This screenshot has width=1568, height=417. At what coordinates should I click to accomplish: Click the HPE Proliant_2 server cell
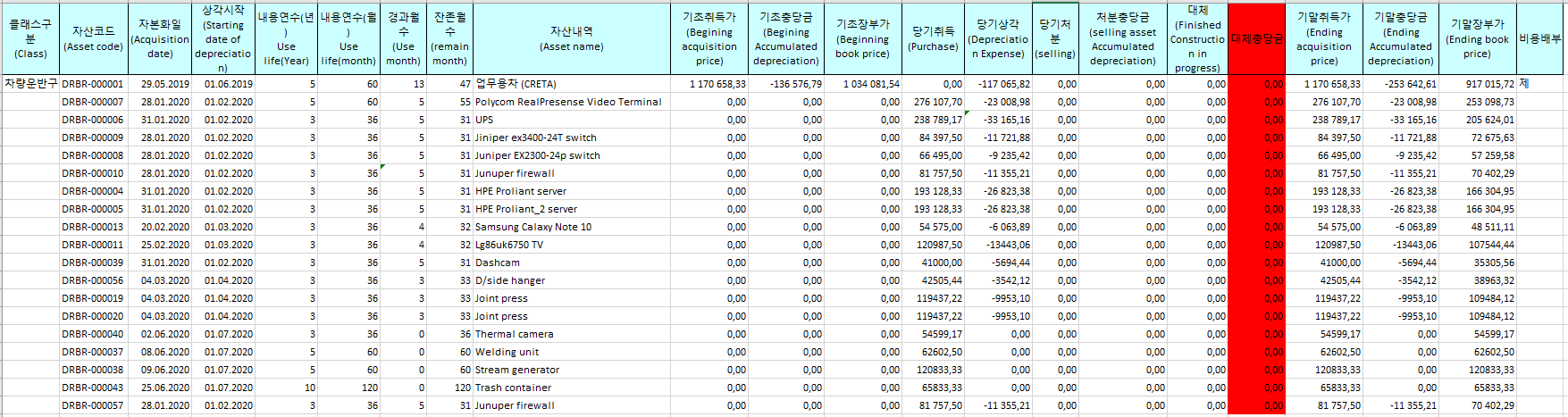(x=526, y=209)
